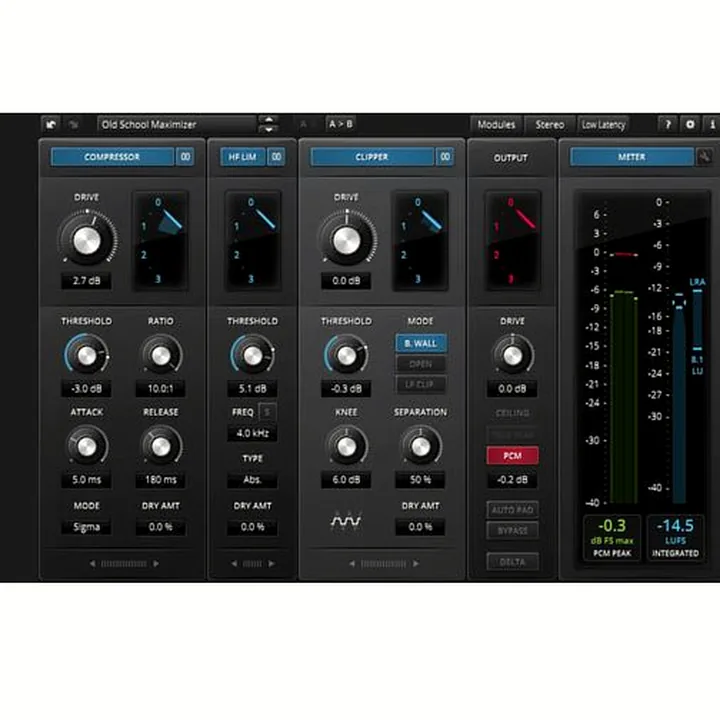Click the Compressor gain reduction meter
The width and height of the screenshot is (720, 720).
(160, 241)
